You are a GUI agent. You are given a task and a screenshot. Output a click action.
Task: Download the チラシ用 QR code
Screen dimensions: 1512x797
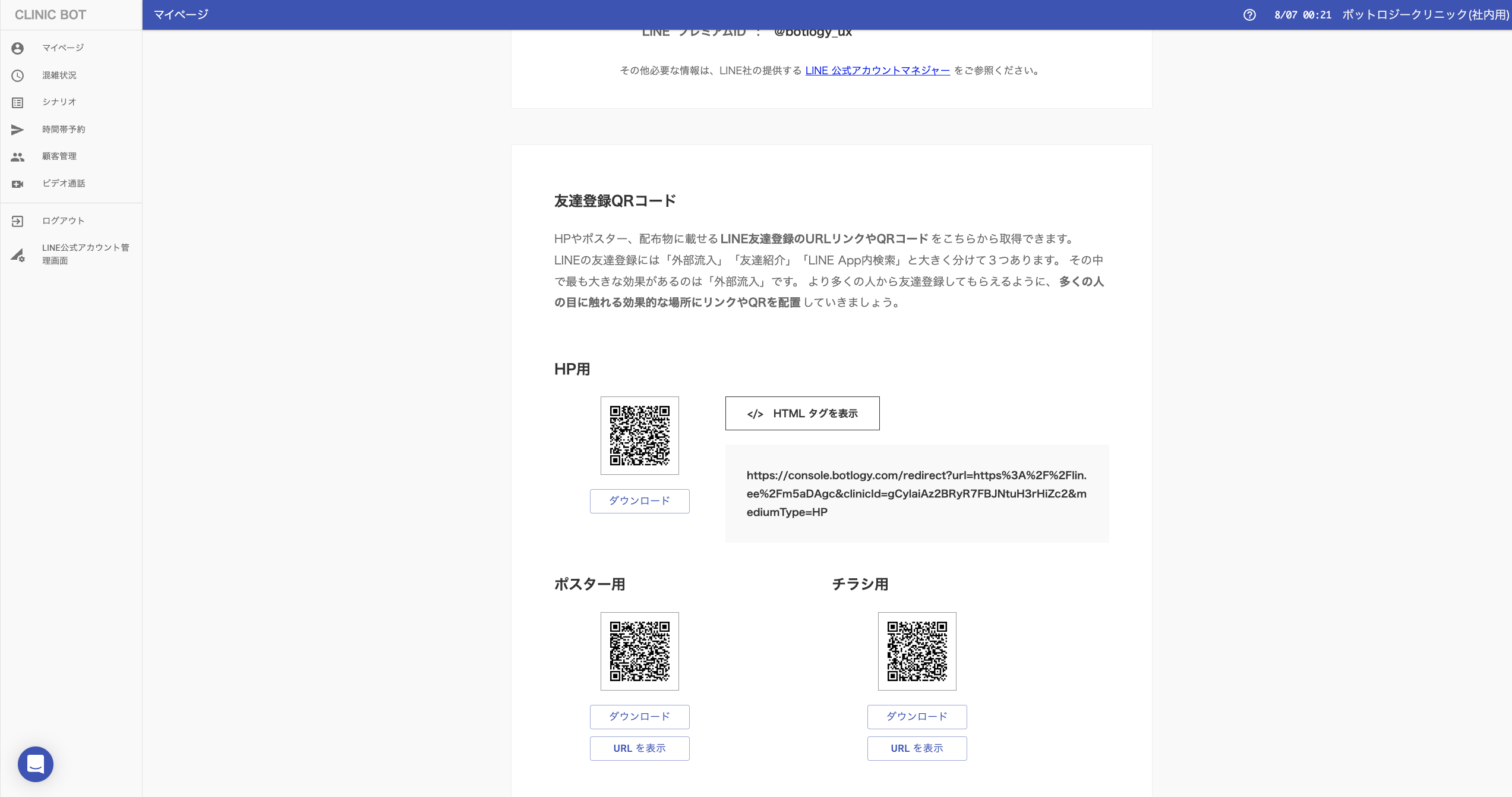tap(917, 717)
